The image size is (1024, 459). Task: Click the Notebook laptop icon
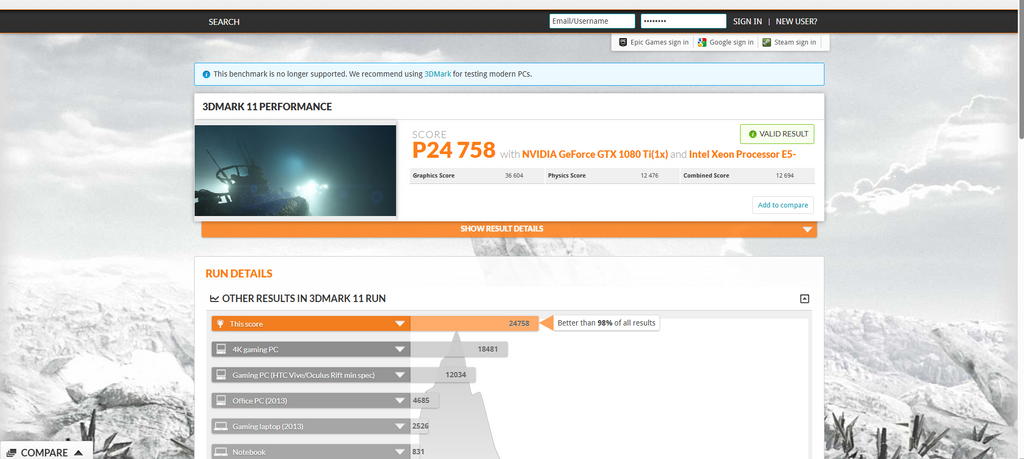coord(221,452)
